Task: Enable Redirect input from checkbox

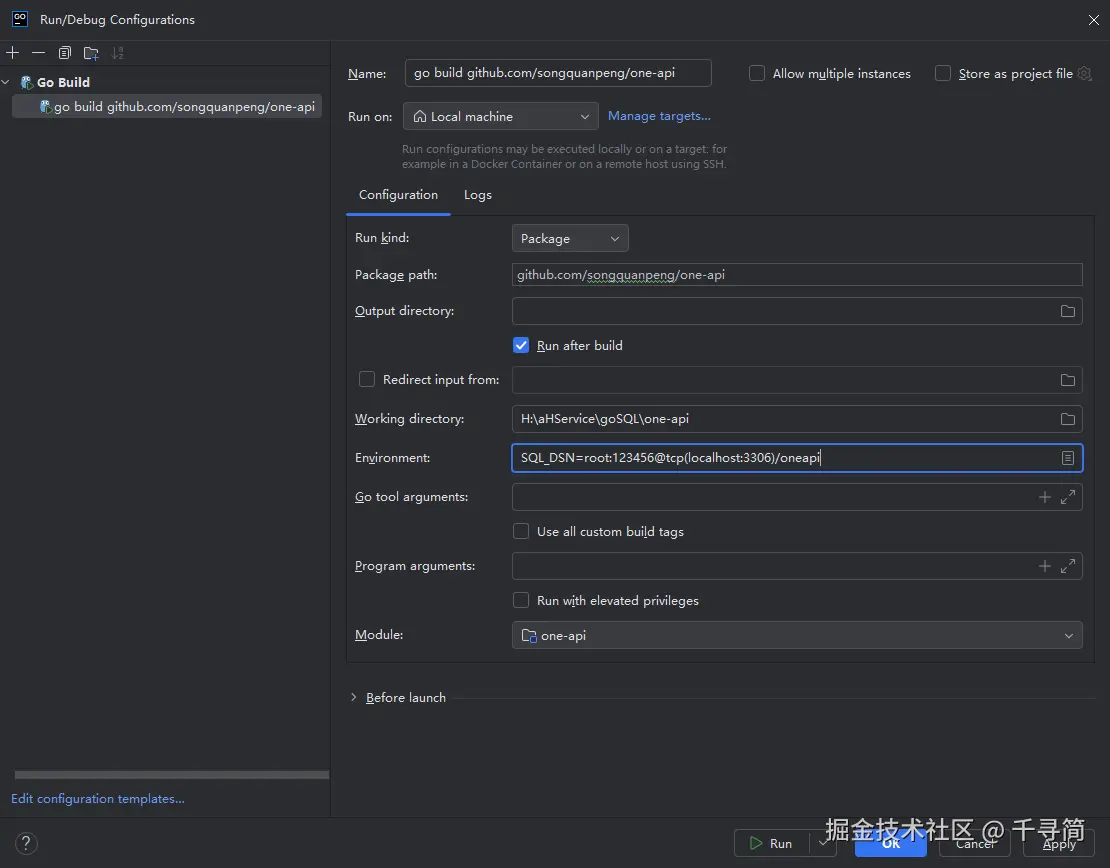Action: click(367, 379)
